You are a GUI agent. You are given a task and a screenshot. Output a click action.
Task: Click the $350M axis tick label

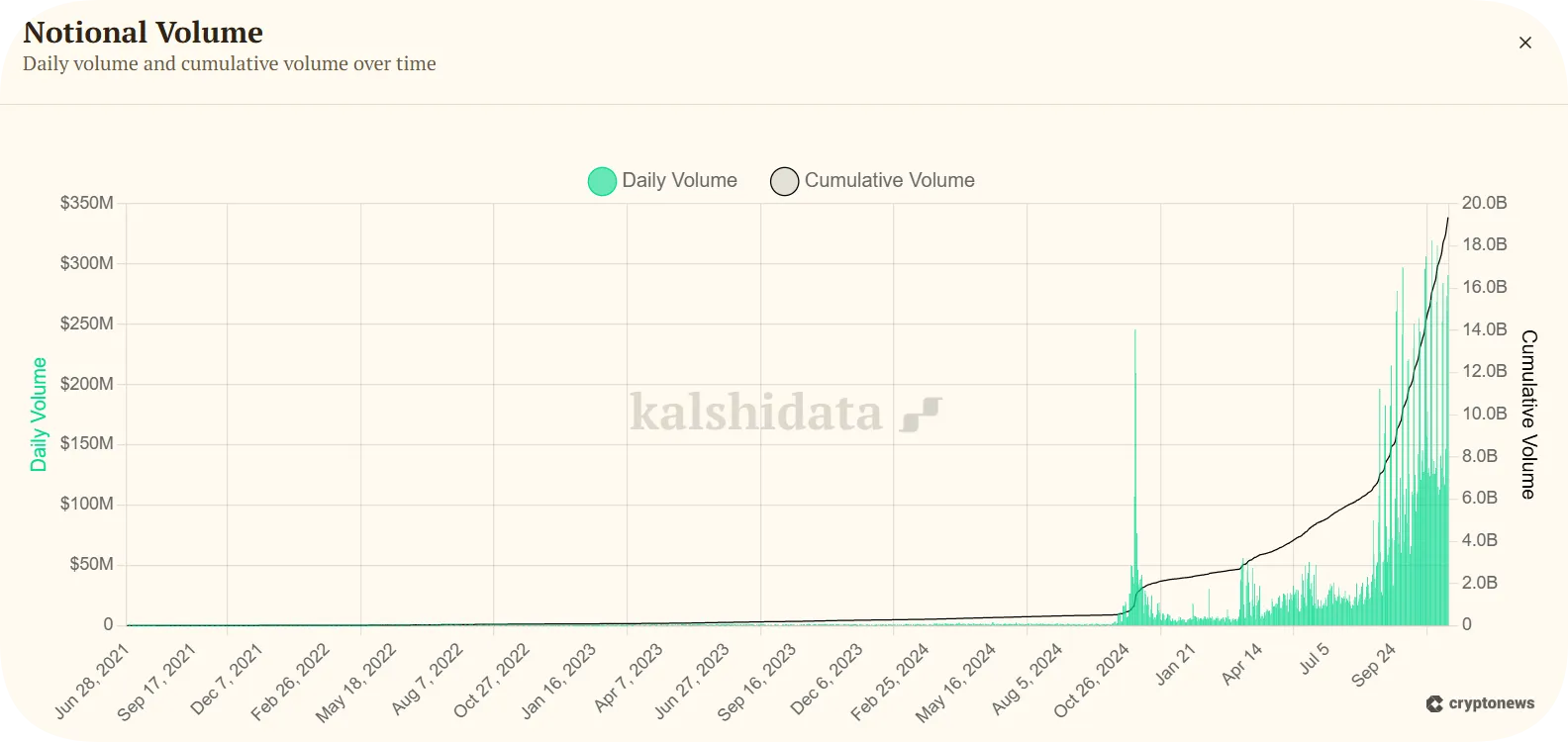click(89, 203)
